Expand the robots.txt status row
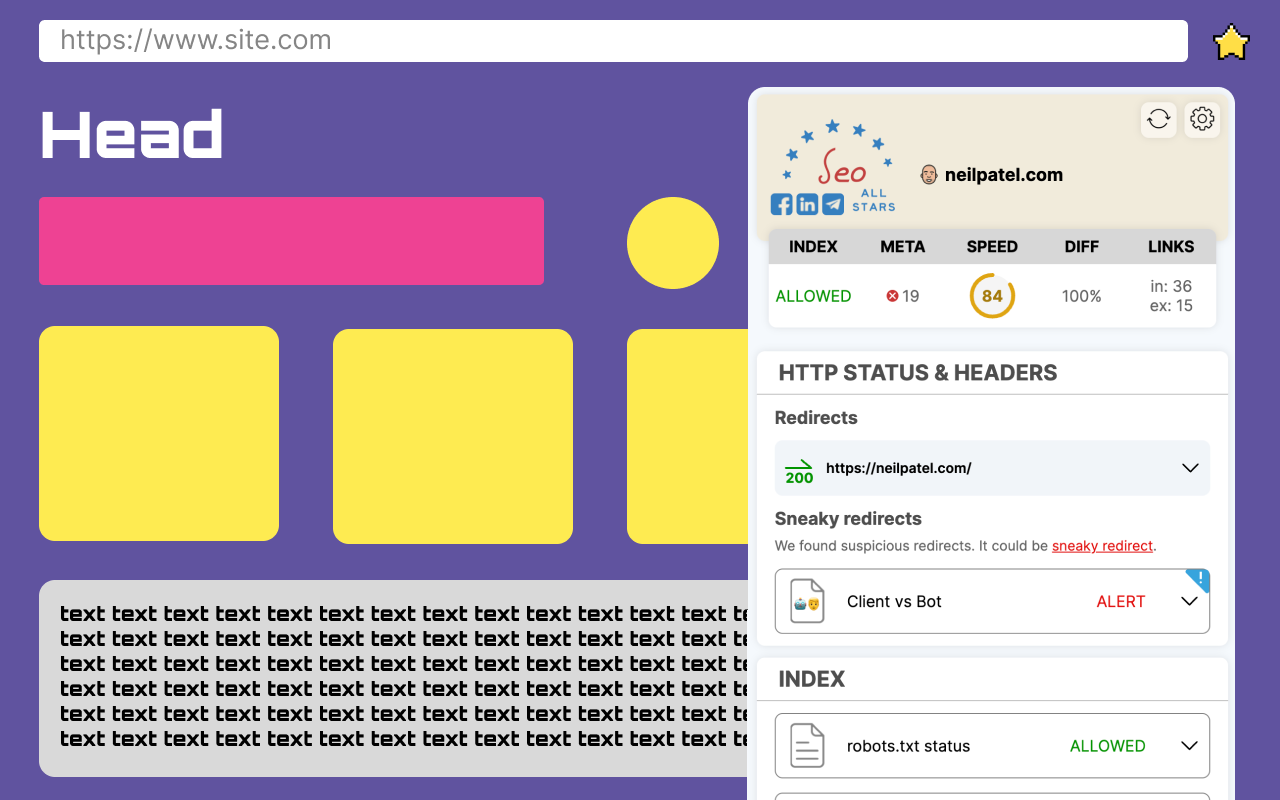 point(1190,745)
